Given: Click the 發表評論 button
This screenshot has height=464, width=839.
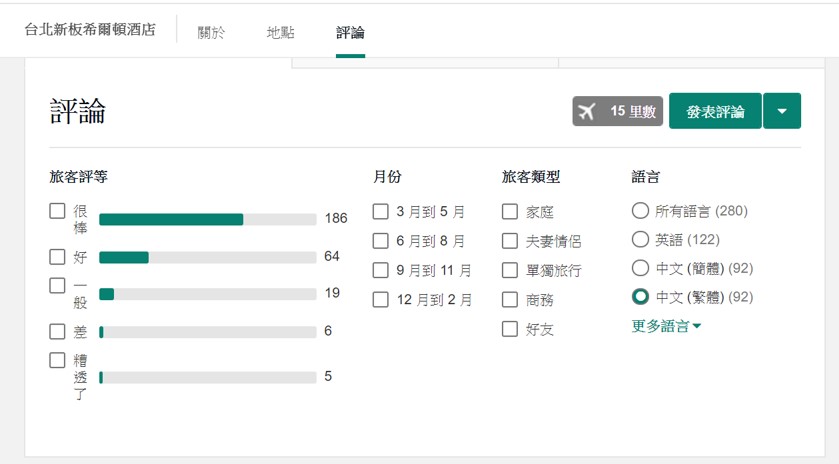Looking at the screenshot, I should click(x=715, y=111).
